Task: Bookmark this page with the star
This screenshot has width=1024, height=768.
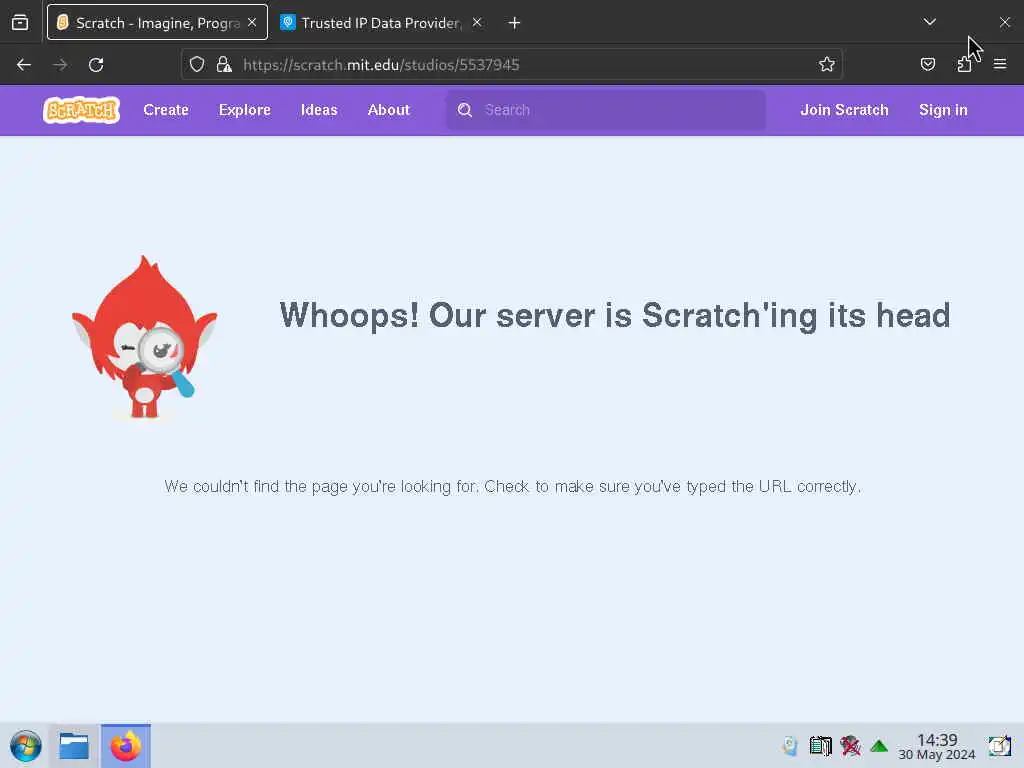Action: [827, 64]
